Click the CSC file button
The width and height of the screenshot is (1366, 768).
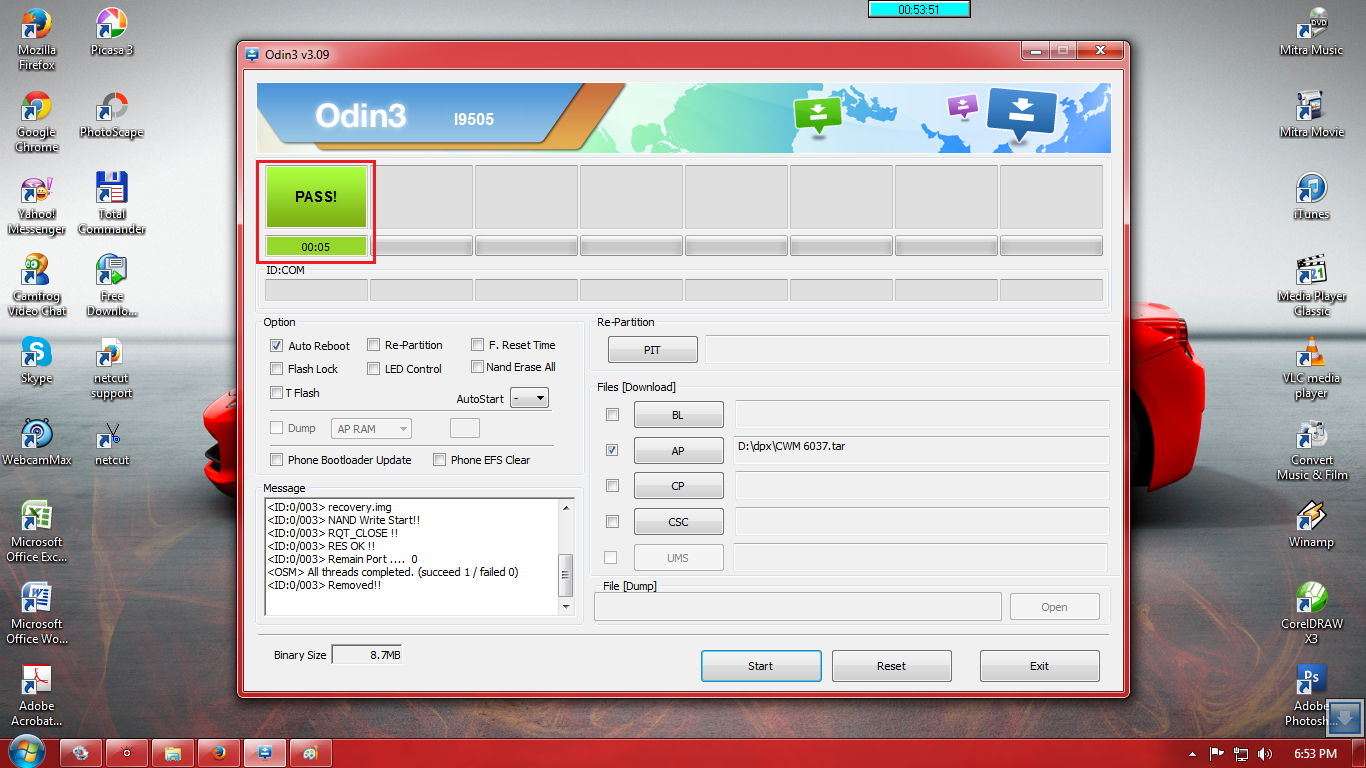678,521
